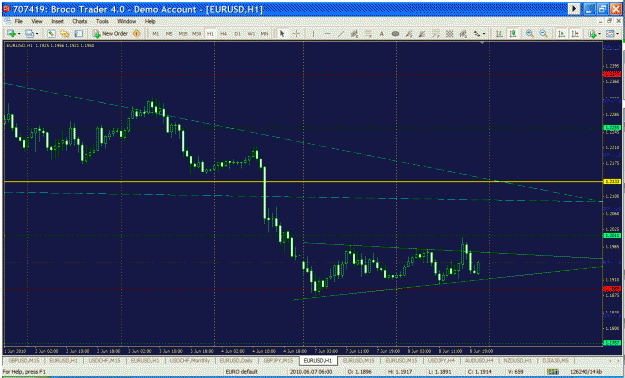Expand the Profiles dropdown arrow

pos(37,34)
